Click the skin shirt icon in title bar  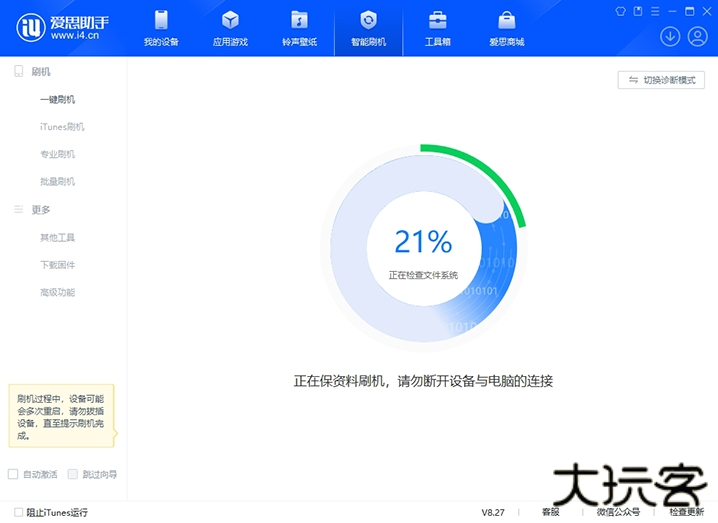point(620,11)
